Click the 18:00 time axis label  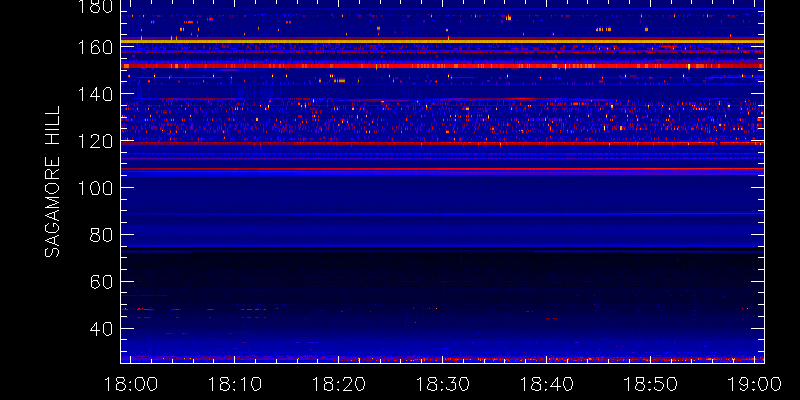(x=131, y=384)
